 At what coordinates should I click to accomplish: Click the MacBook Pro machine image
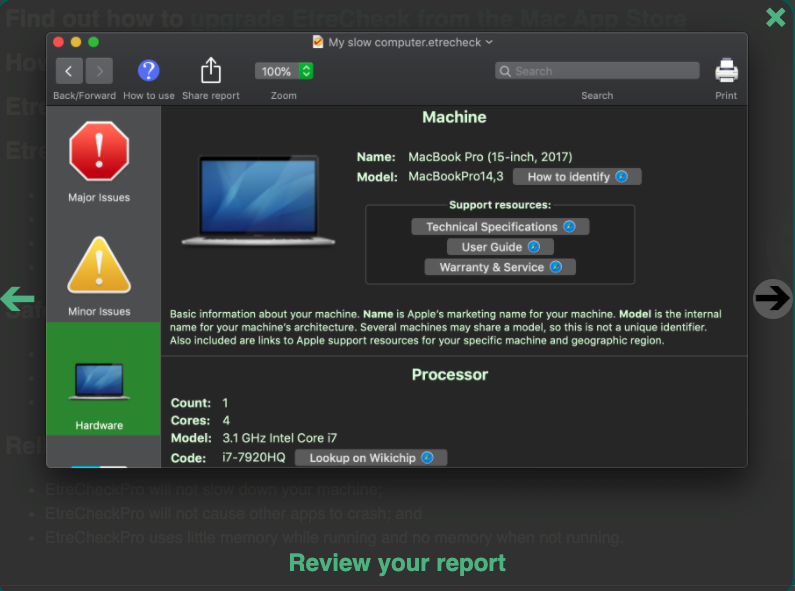(258, 201)
